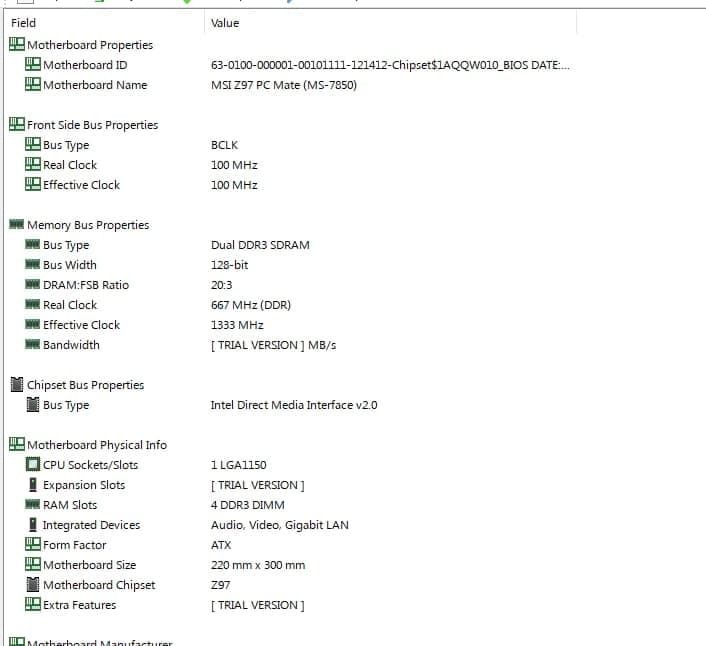706x646 pixels.
Task: Select the Integrated Devices label
Action: click(x=91, y=525)
